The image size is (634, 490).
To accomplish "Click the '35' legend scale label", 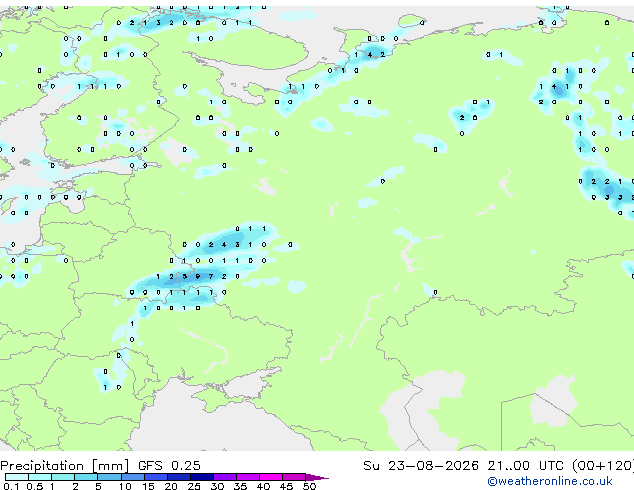I will pos(240,486).
